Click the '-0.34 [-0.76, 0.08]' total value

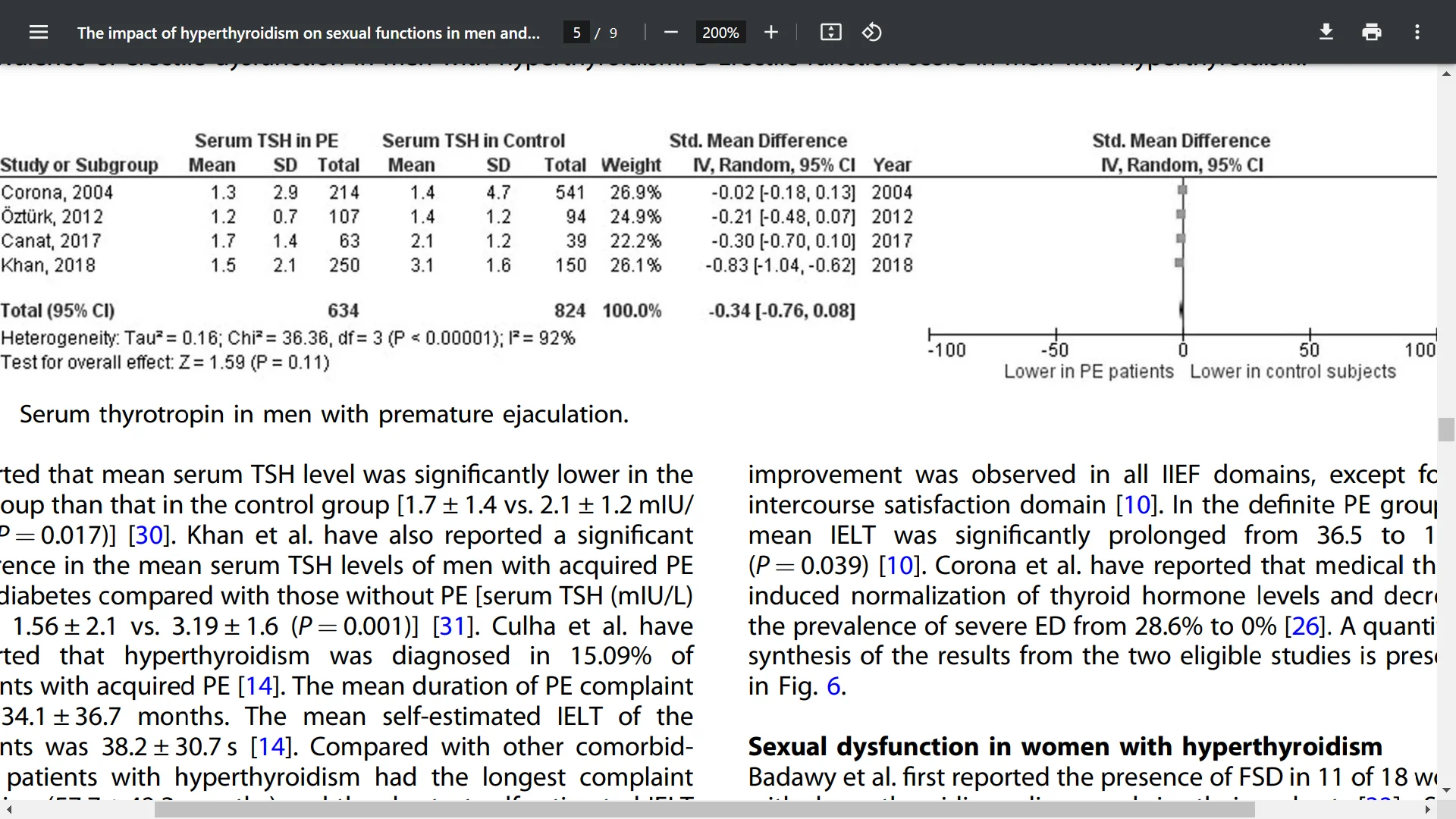click(x=782, y=311)
